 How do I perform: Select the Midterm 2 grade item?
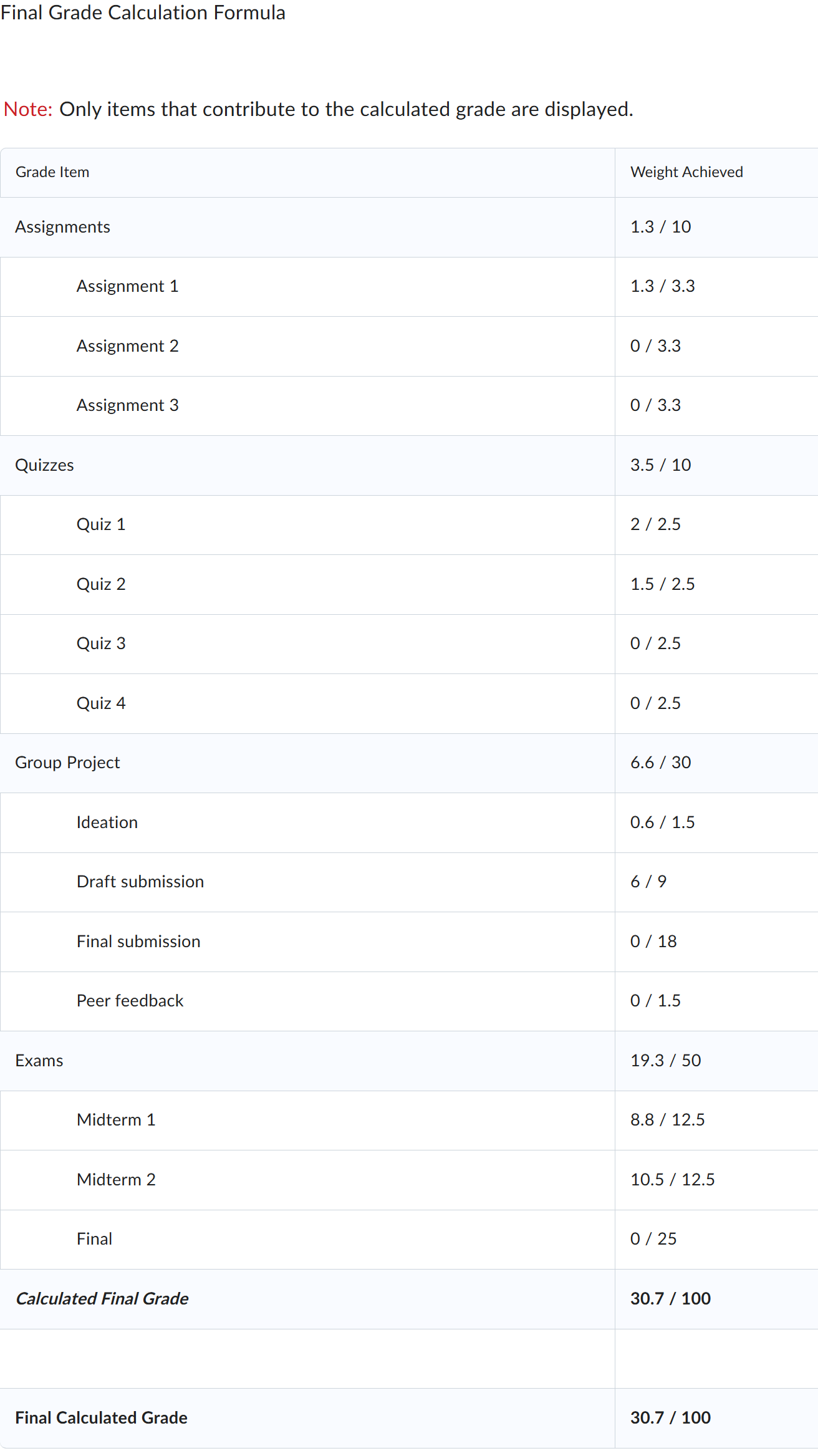tap(116, 1180)
